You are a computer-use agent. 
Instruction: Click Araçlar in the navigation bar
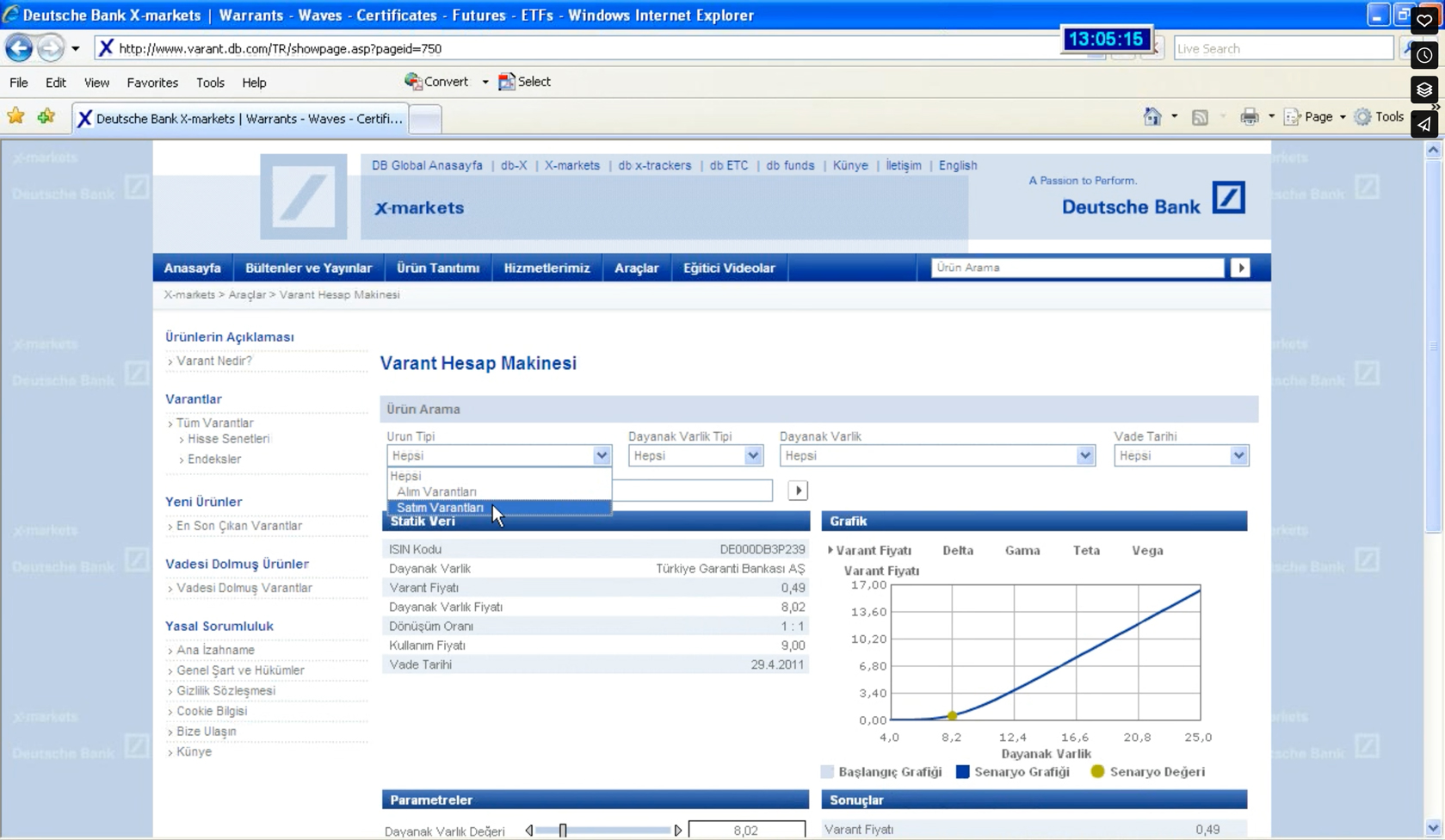[636, 268]
